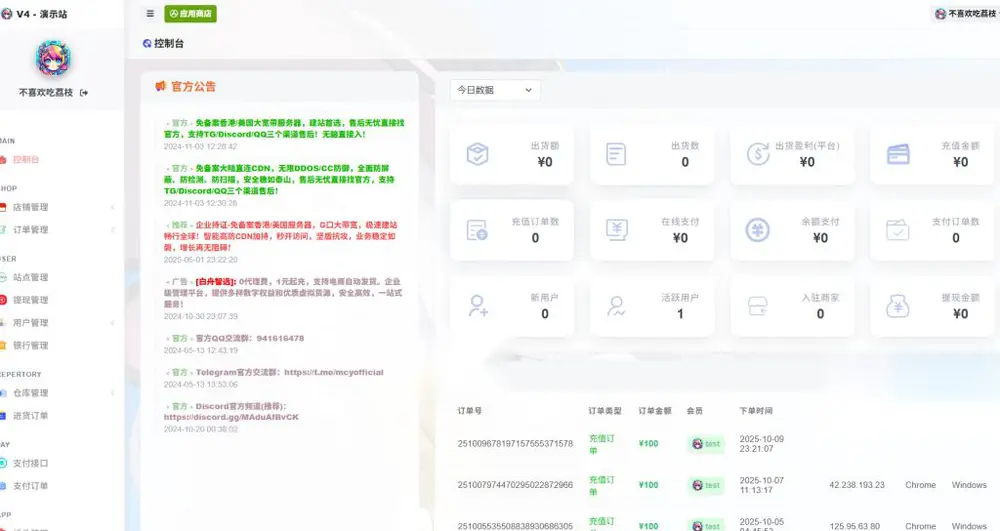Click test member badge on 2025-10-07 order
Viewport: 1000px width, 531px height.
(x=706, y=485)
